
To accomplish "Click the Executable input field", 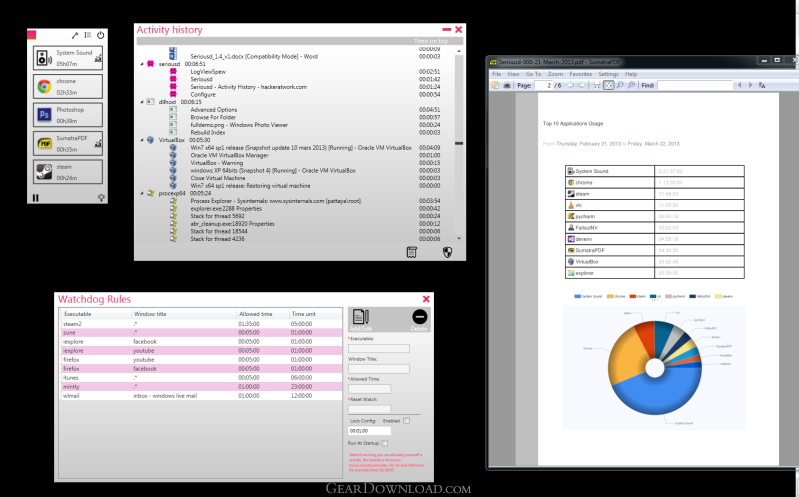I will [x=379, y=348].
